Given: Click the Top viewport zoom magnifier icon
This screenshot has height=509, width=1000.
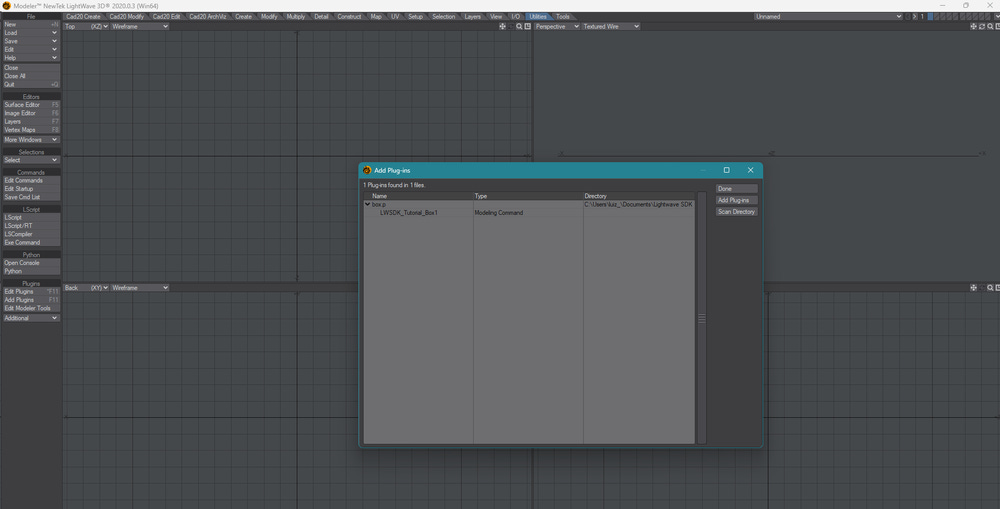Looking at the screenshot, I should (x=519, y=27).
